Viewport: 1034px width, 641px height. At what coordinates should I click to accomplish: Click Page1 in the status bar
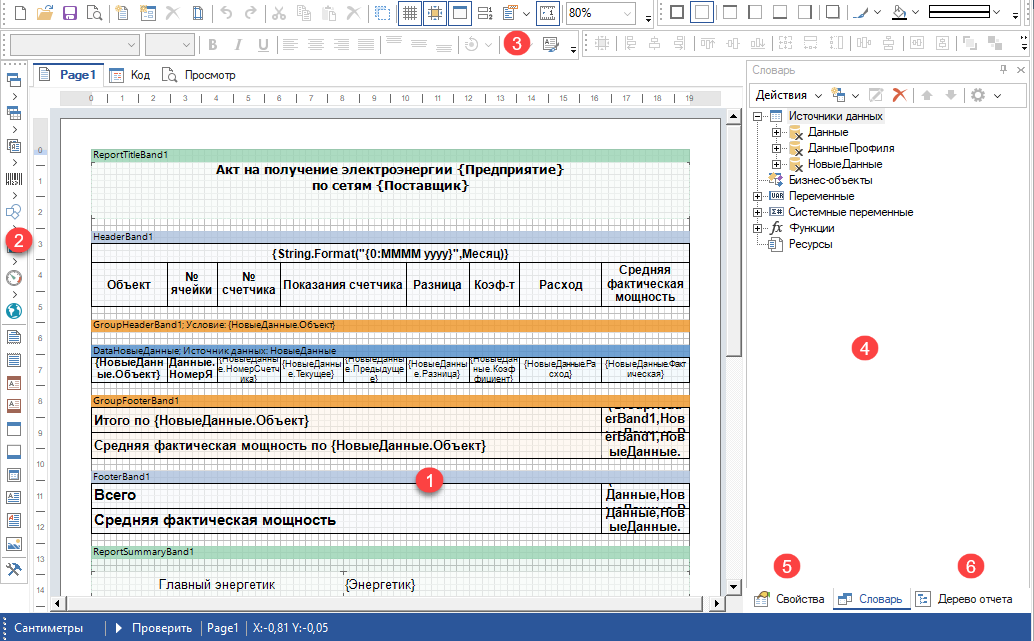(222, 628)
